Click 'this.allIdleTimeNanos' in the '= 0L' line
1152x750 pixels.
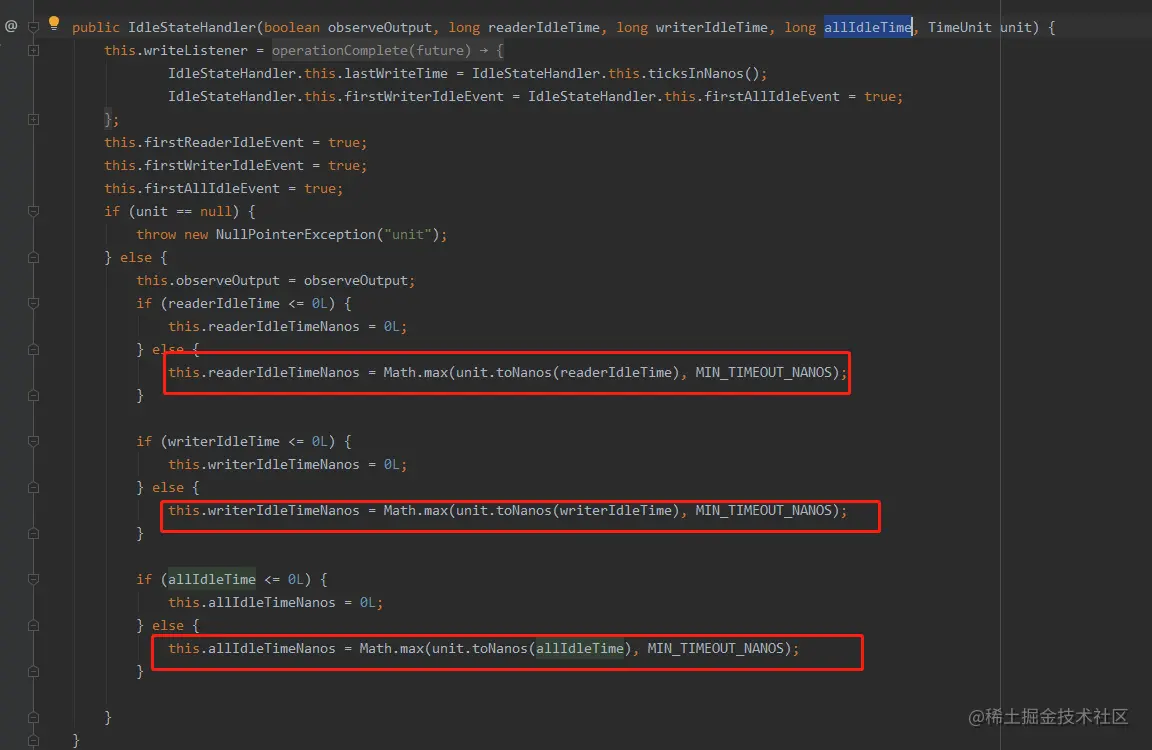coord(252,602)
